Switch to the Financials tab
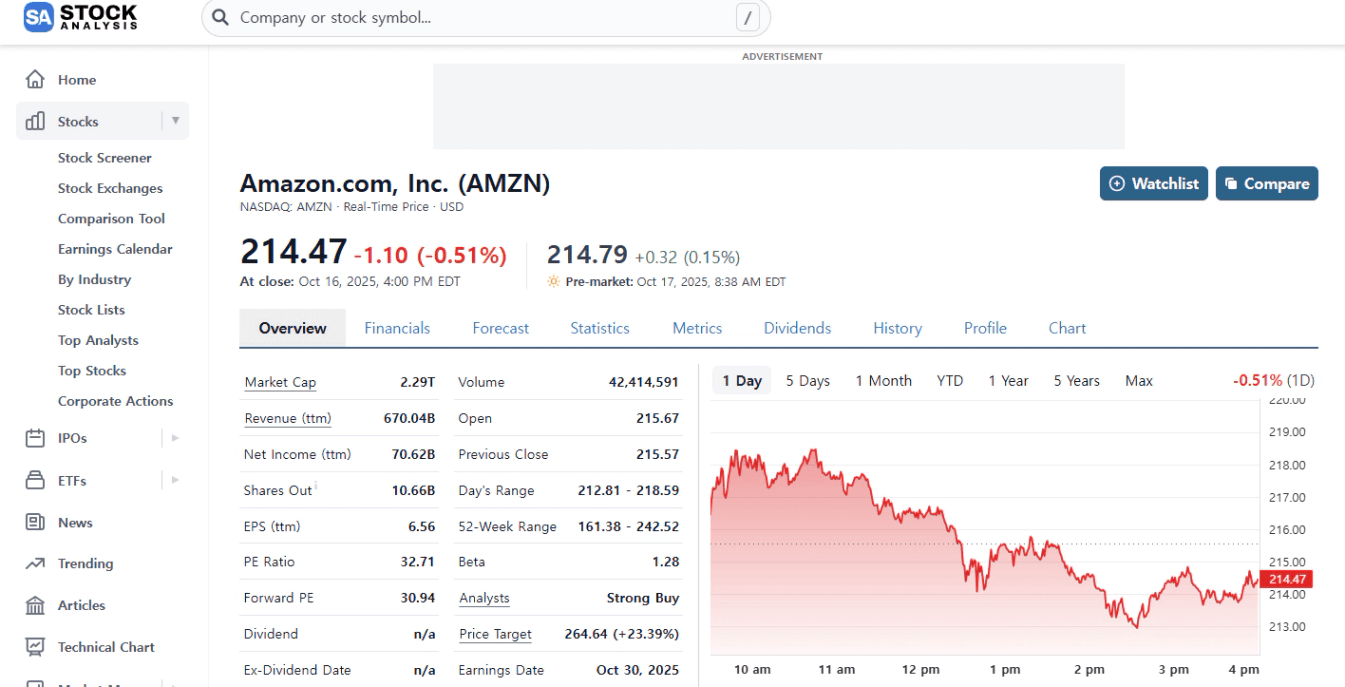This screenshot has width=1345, height=687. pyautogui.click(x=397, y=328)
